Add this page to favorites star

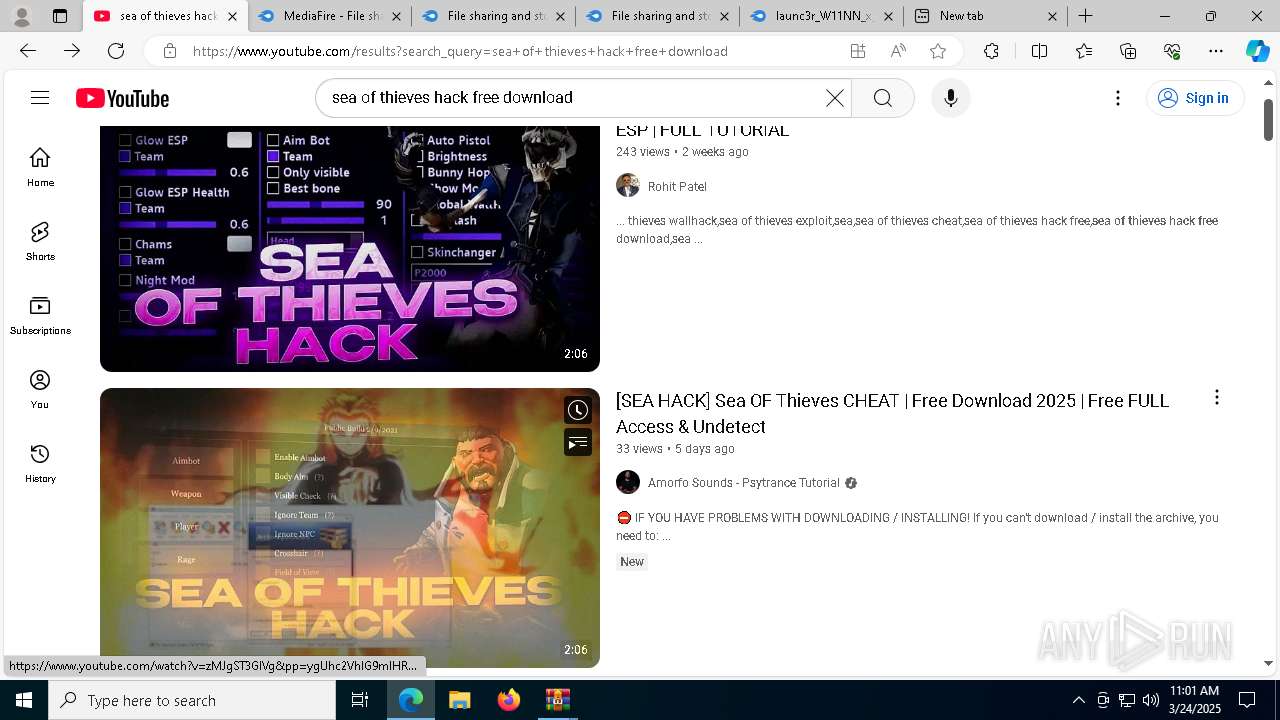[x=937, y=51]
